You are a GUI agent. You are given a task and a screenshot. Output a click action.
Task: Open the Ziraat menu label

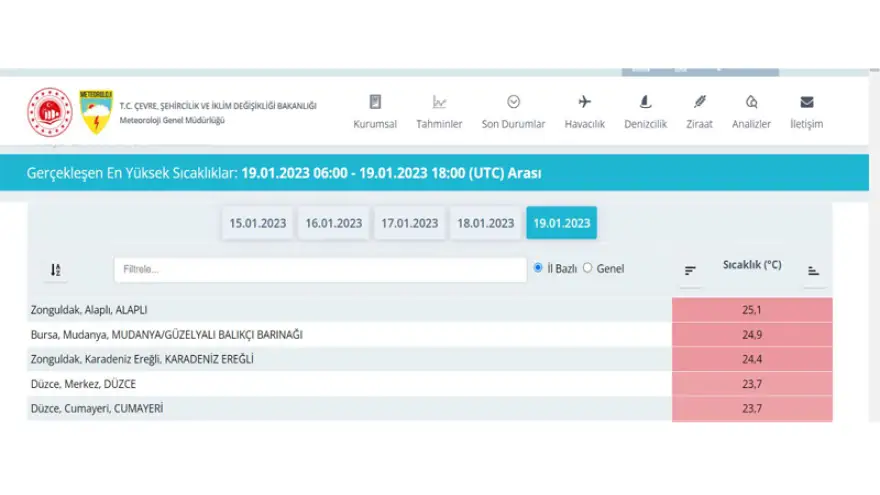699,124
